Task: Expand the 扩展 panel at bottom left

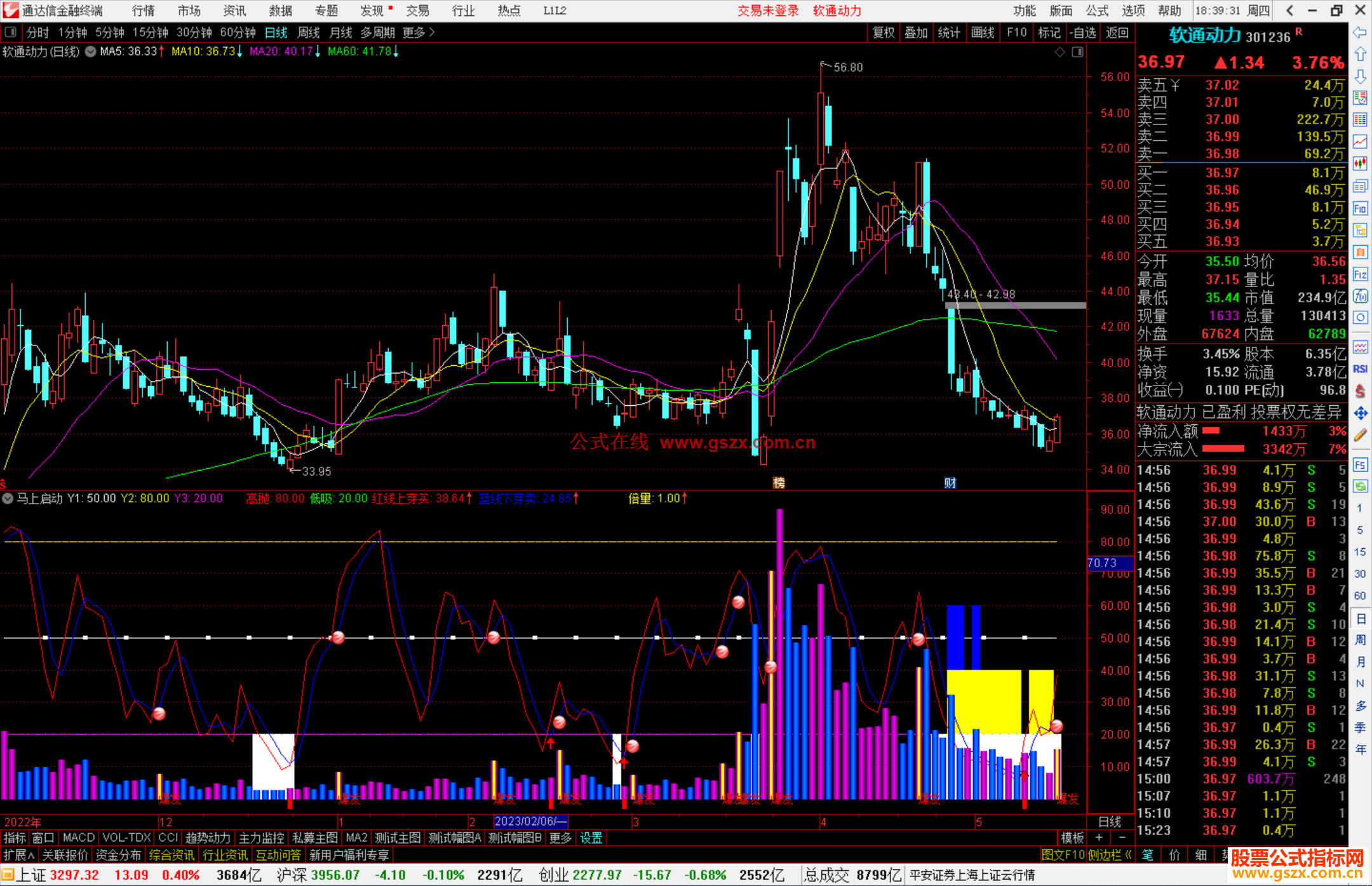Action: point(19,855)
